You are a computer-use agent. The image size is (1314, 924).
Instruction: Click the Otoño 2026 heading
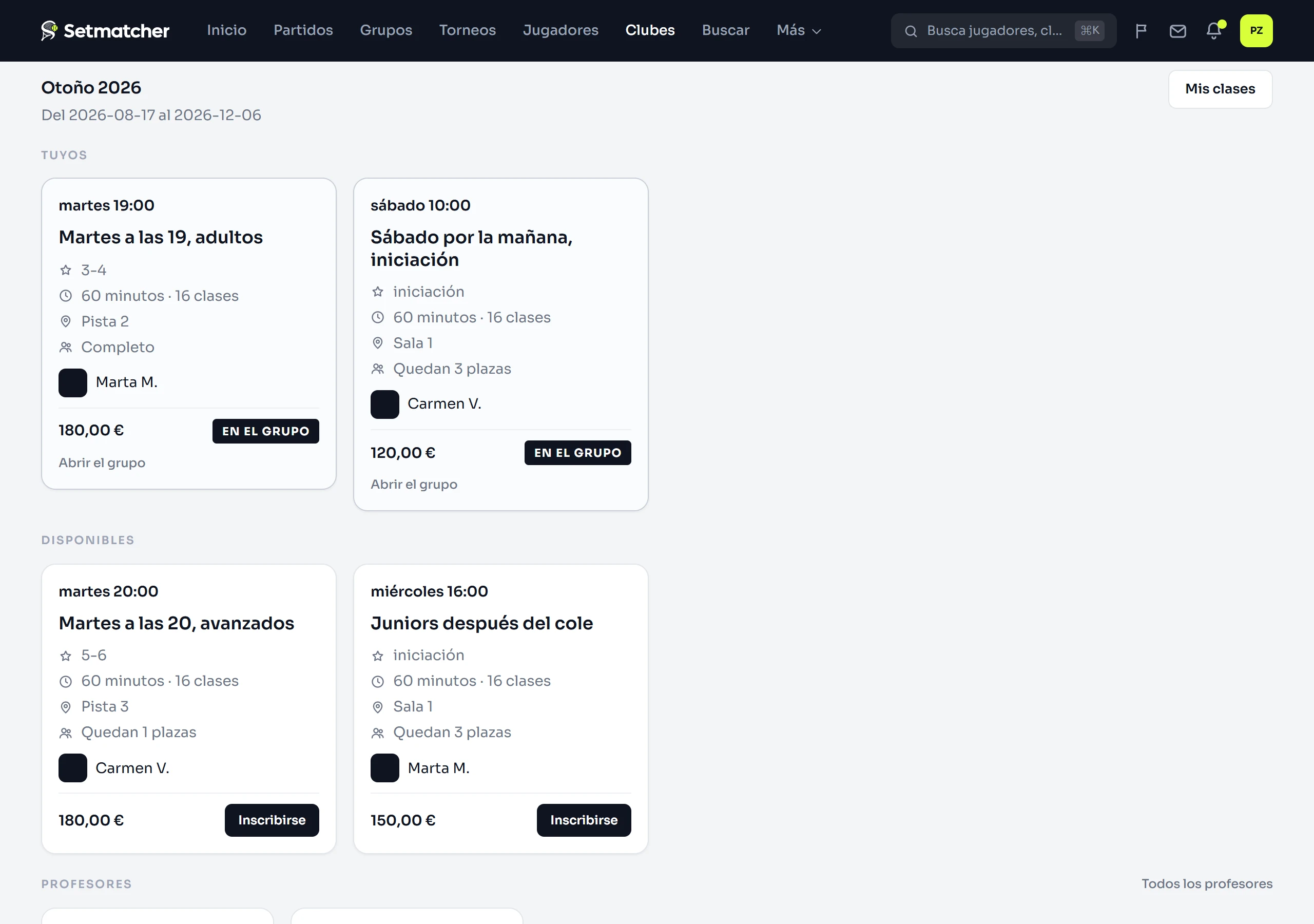pos(91,88)
